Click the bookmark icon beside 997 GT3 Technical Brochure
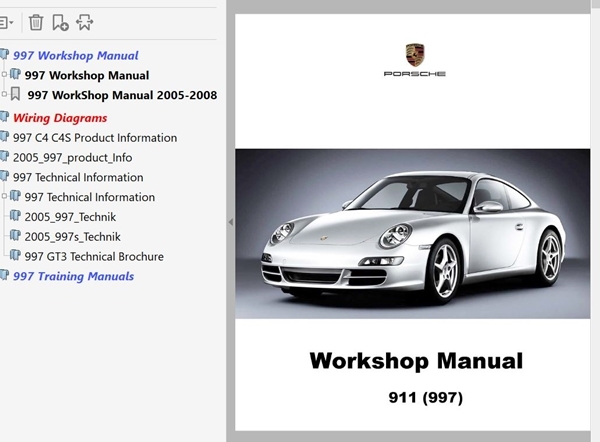600x442 pixels. coord(15,255)
